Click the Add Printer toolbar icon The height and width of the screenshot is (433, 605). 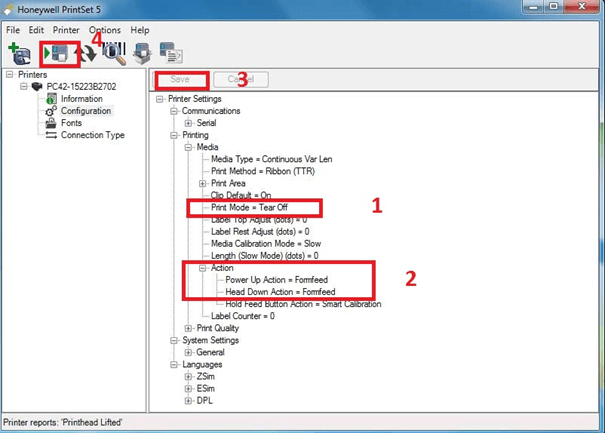(x=19, y=53)
